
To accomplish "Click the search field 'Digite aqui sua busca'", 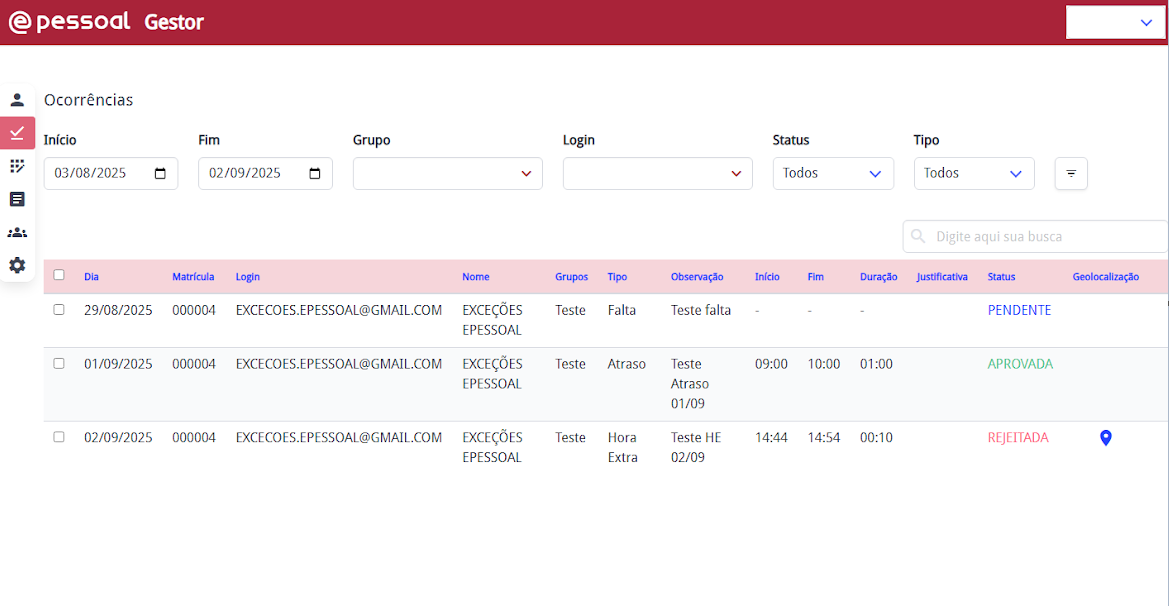I will 1040,237.
